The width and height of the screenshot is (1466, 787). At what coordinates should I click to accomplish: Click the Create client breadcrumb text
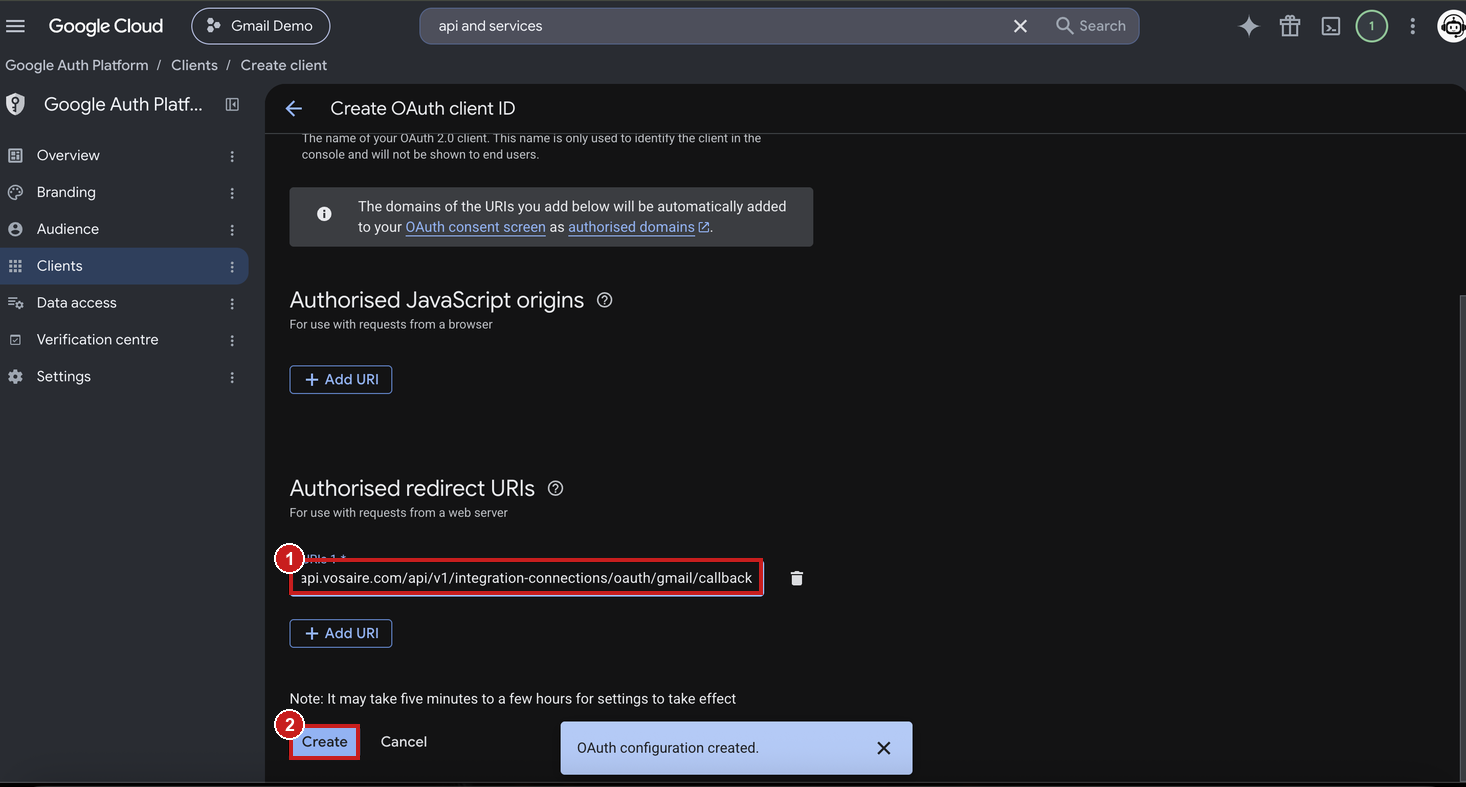click(x=284, y=65)
